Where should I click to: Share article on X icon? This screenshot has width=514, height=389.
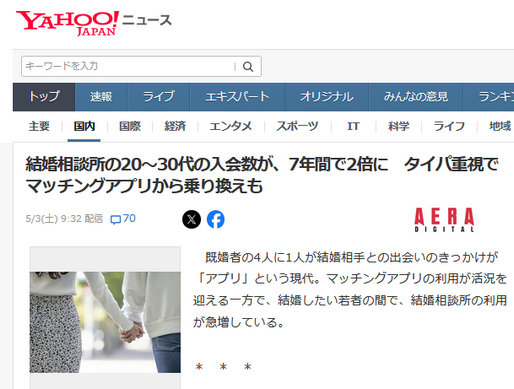[x=192, y=219]
